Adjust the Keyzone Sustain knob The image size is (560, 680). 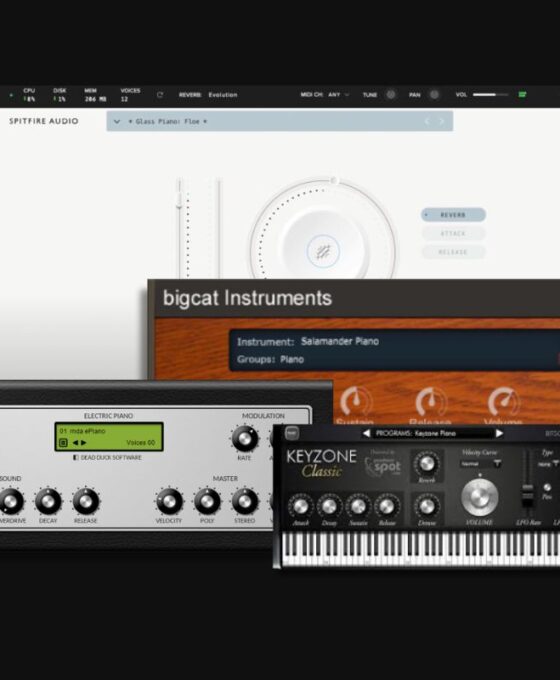click(358, 506)
